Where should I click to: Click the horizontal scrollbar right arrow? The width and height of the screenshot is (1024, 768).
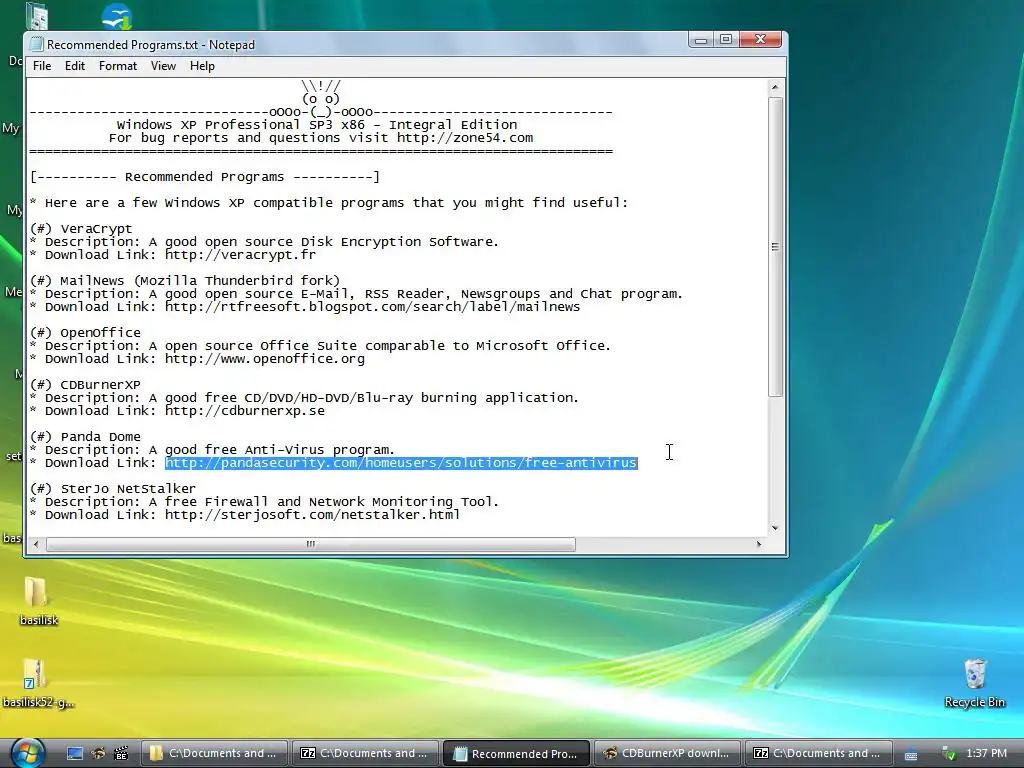759,544
